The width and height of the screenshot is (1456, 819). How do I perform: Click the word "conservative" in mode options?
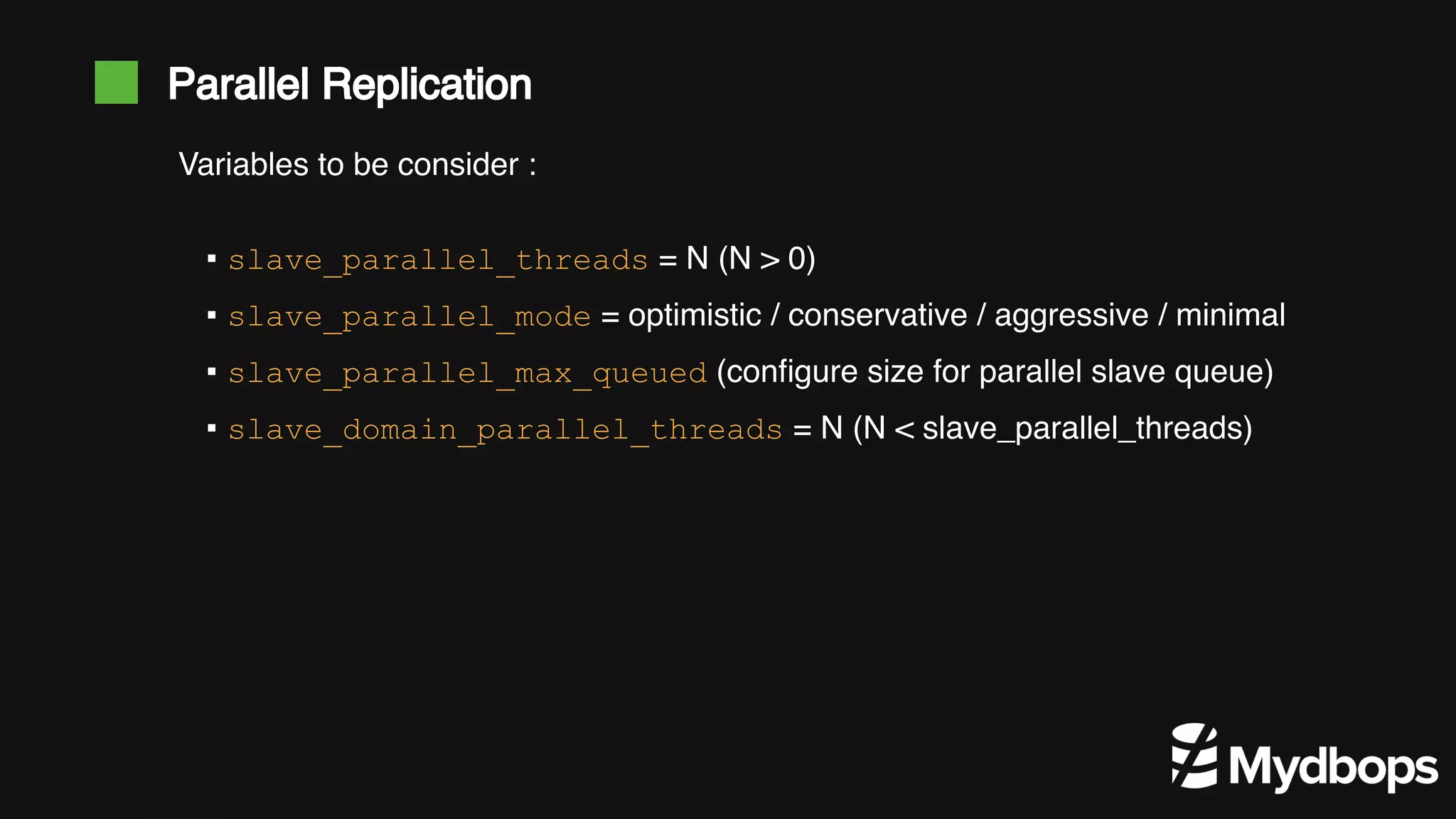pos(877,315)
